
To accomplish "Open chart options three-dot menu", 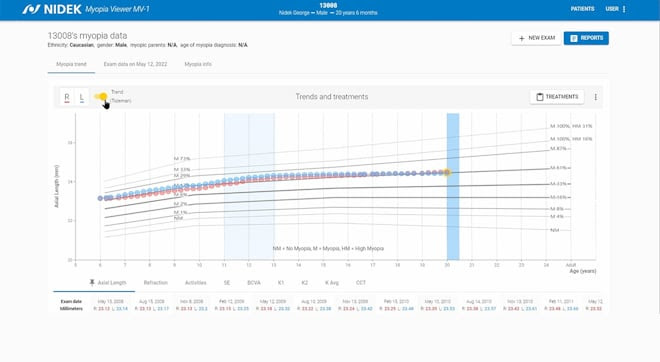I will (596, 97).
